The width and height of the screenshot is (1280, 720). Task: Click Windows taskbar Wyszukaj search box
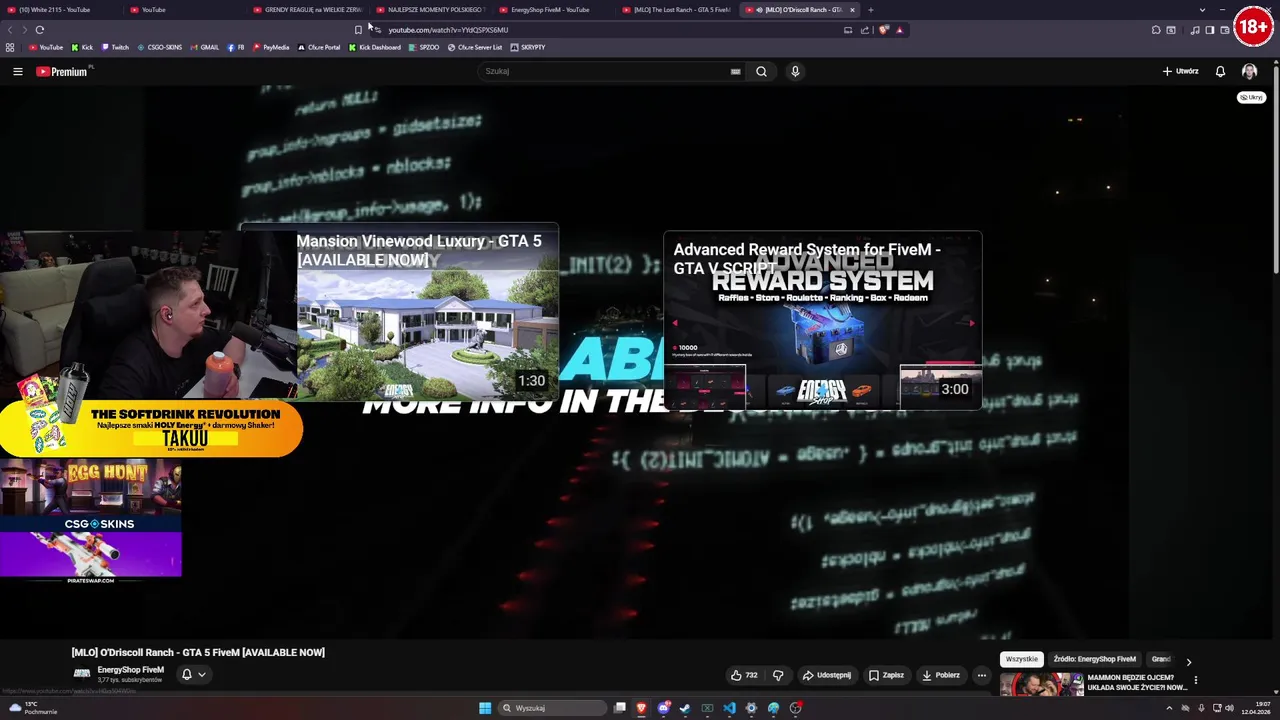click(x=553, y=708)
